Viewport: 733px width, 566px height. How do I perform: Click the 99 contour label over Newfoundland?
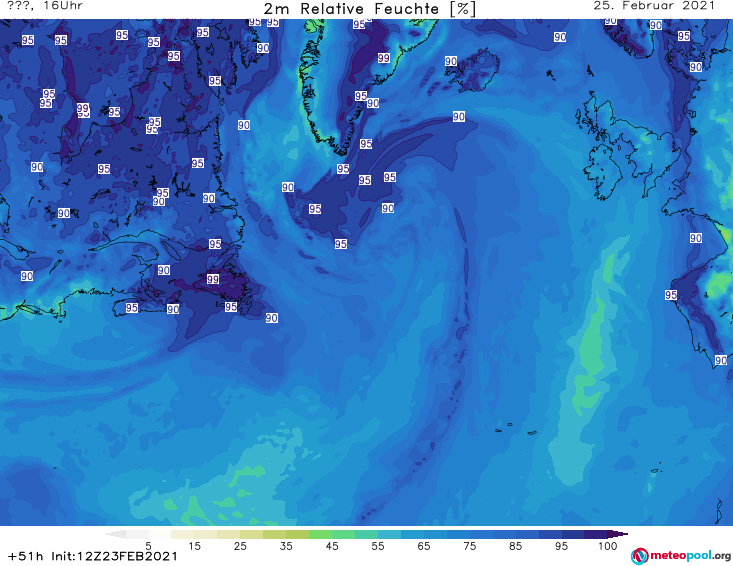213,279
